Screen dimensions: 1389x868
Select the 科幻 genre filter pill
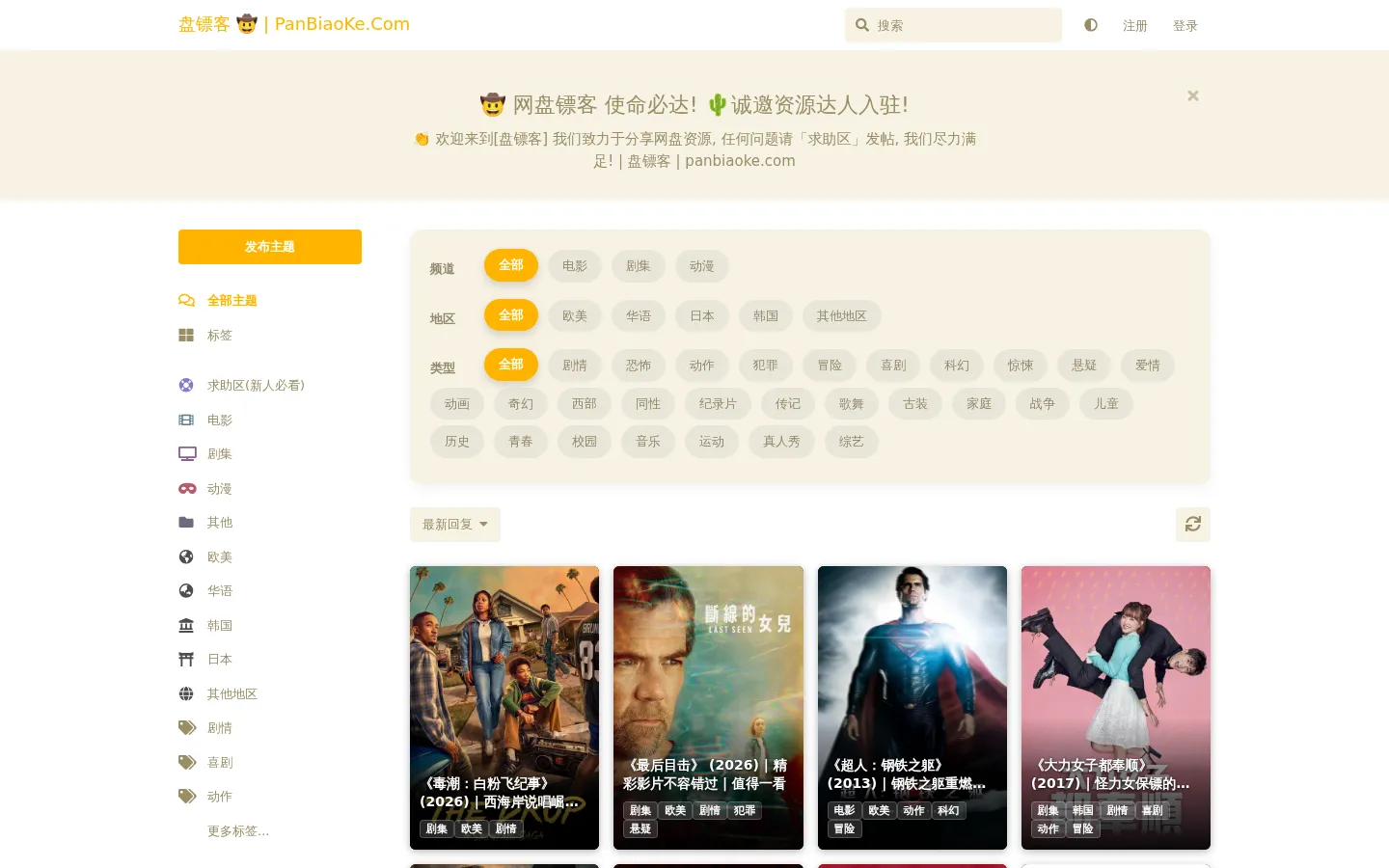point(957,366)
